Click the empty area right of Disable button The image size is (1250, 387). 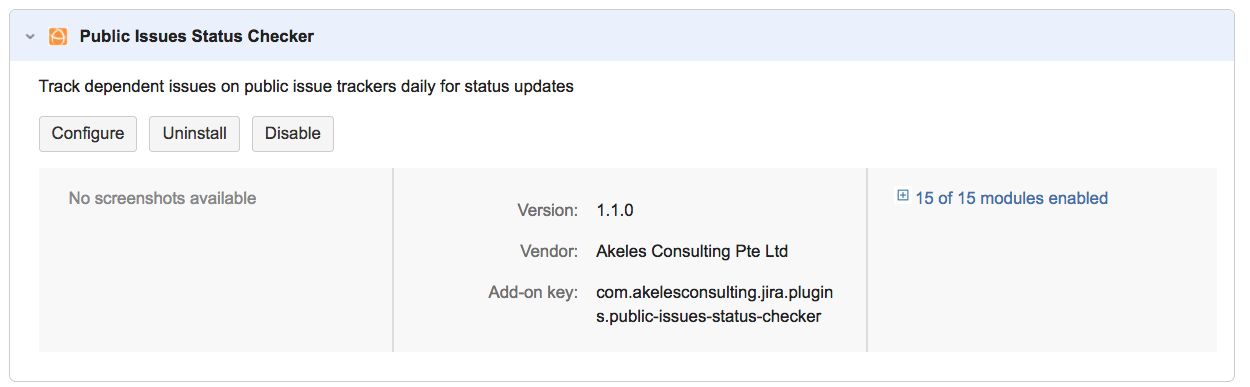[780, 133]
